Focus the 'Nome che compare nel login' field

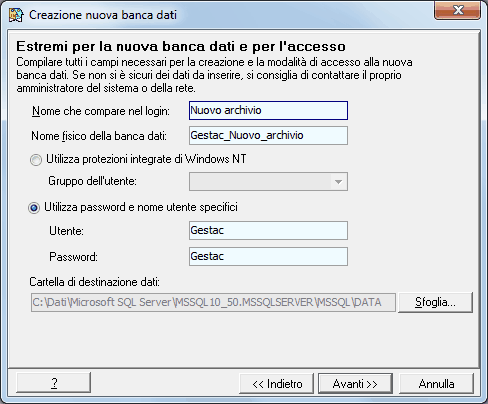[268, 111]
